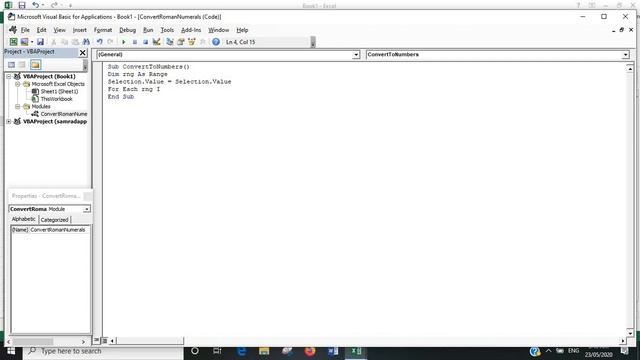Switch to Full Module View button
The width and height of the screenshot is (640, 360).
pos(104,340)
